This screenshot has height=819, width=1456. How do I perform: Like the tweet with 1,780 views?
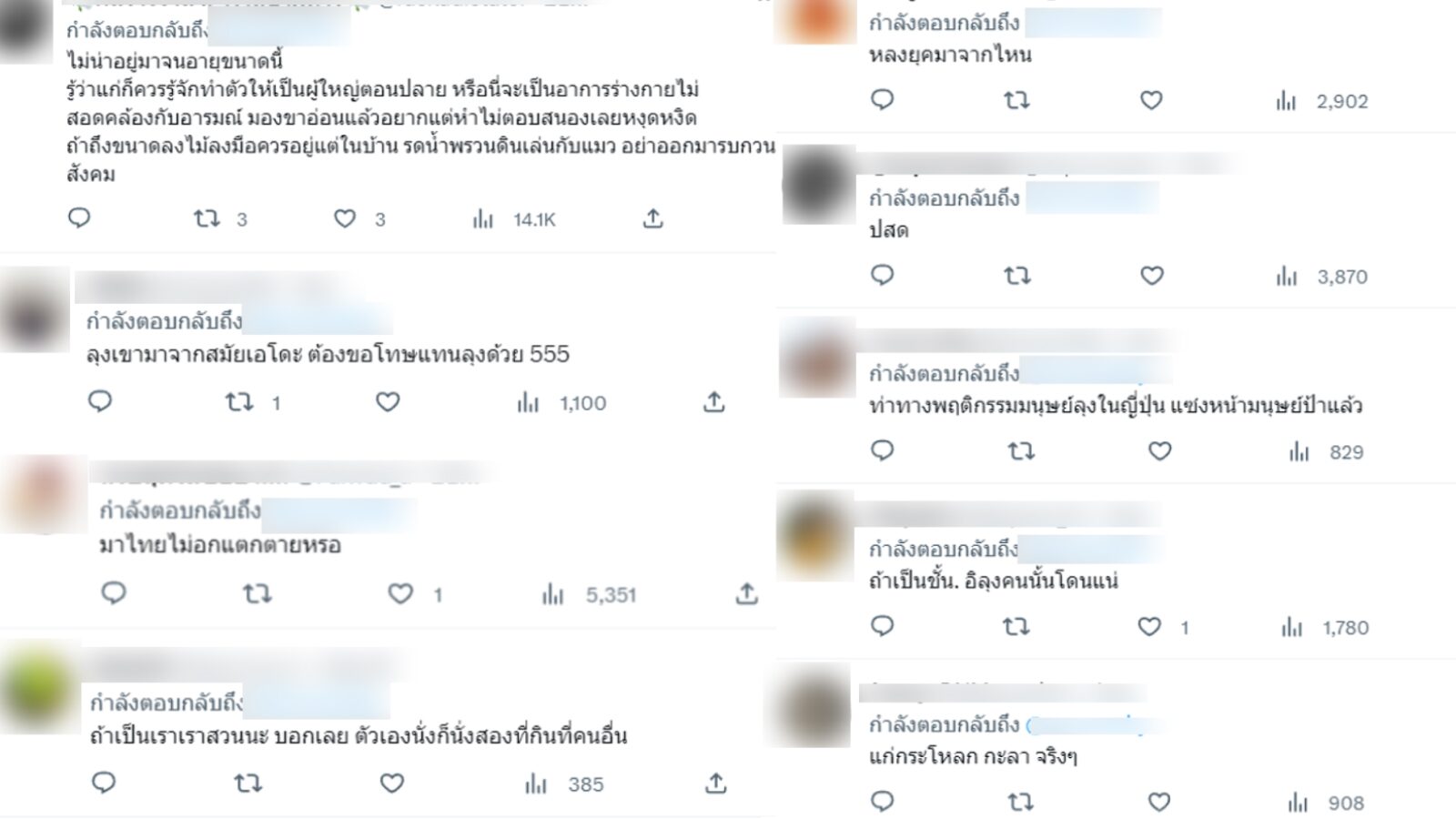tap(1150, 626)
